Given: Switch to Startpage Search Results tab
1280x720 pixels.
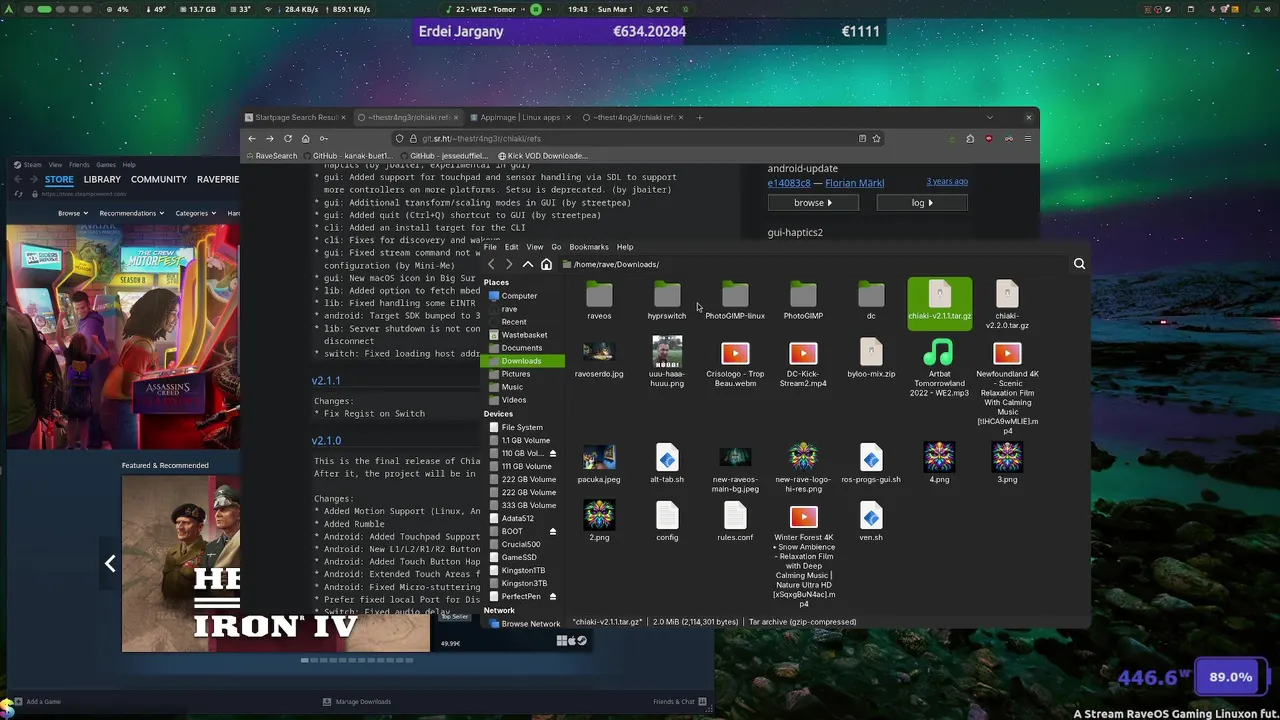Looking at the screenshot, I should (295, 117).
